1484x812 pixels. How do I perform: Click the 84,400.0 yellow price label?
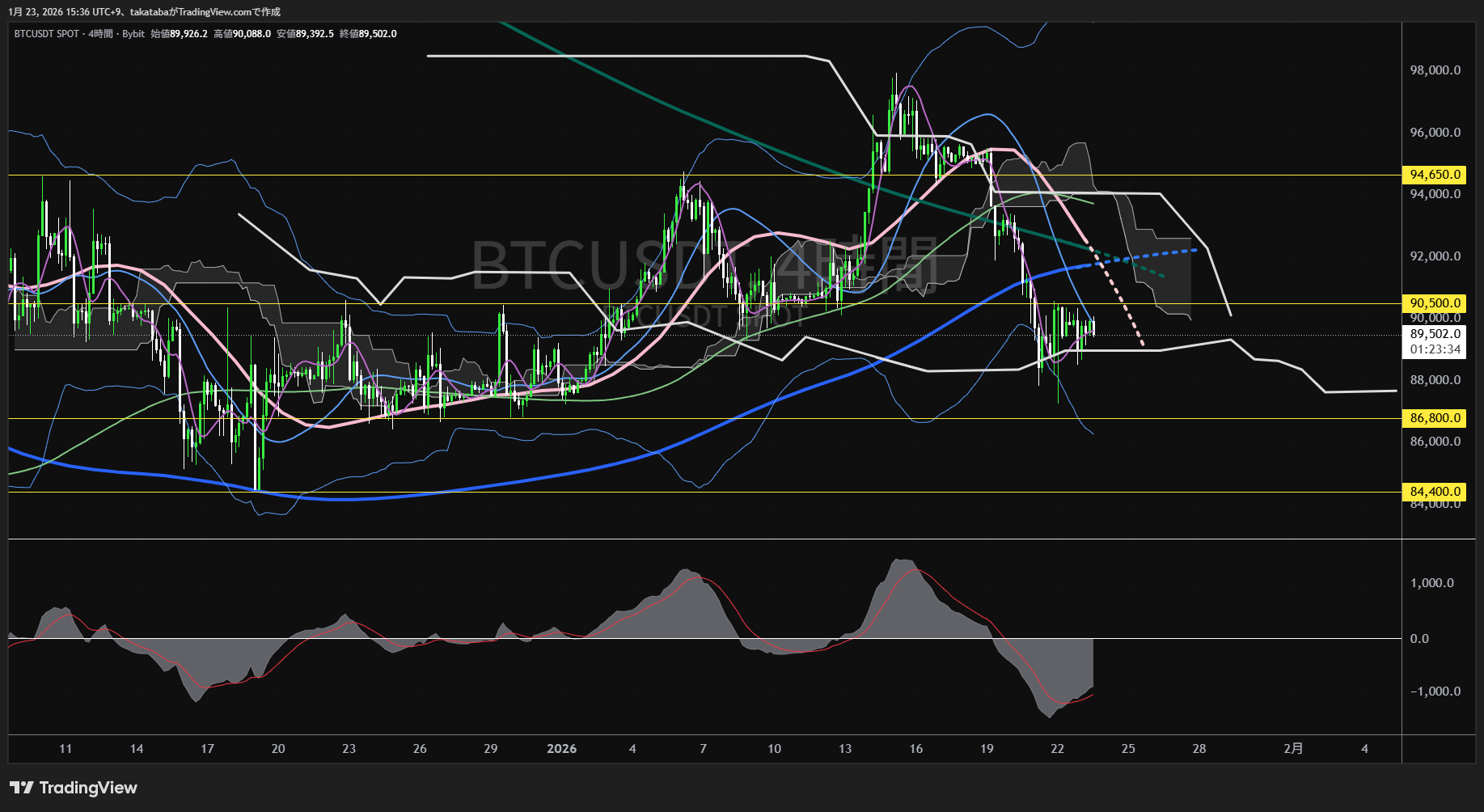click(1435, 492)
